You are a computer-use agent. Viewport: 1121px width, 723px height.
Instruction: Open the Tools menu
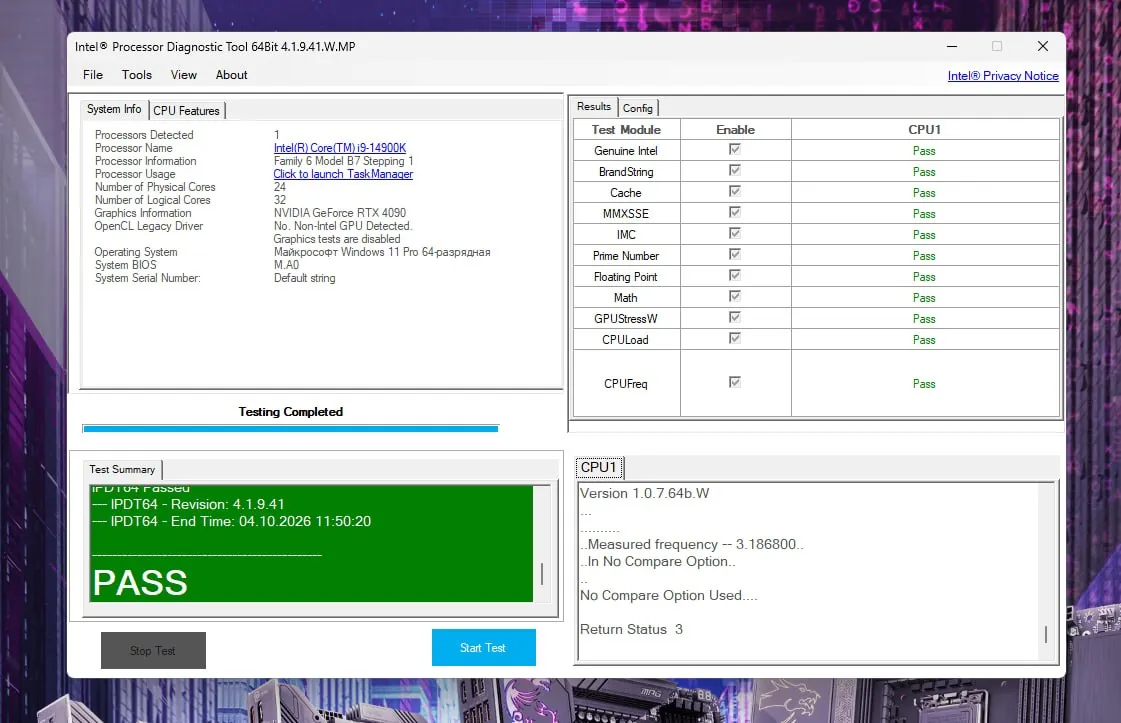137,74
